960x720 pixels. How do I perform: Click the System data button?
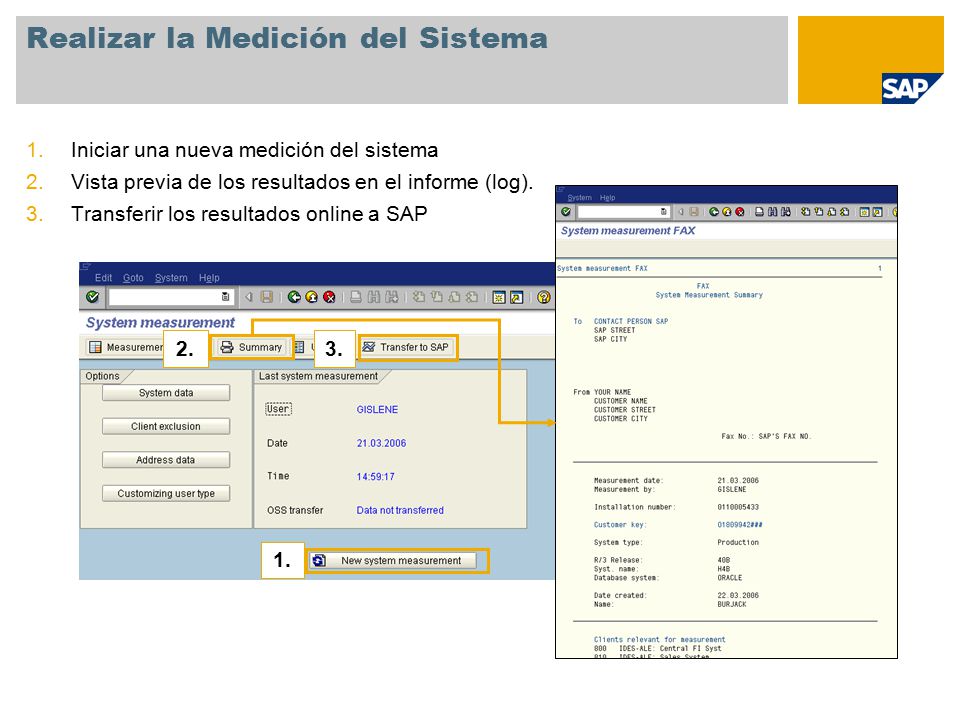pyautogui.click(x=166, y=393)
